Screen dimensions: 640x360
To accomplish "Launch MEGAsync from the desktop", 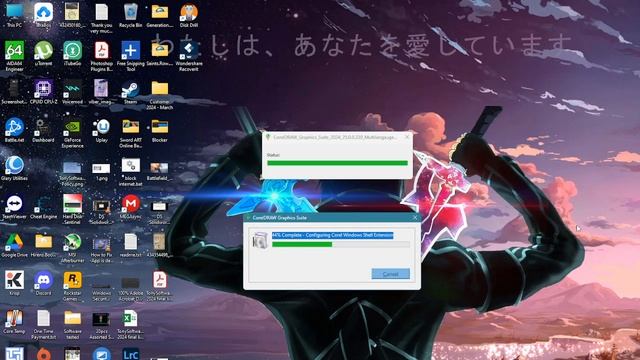I will tap(130, 207).
